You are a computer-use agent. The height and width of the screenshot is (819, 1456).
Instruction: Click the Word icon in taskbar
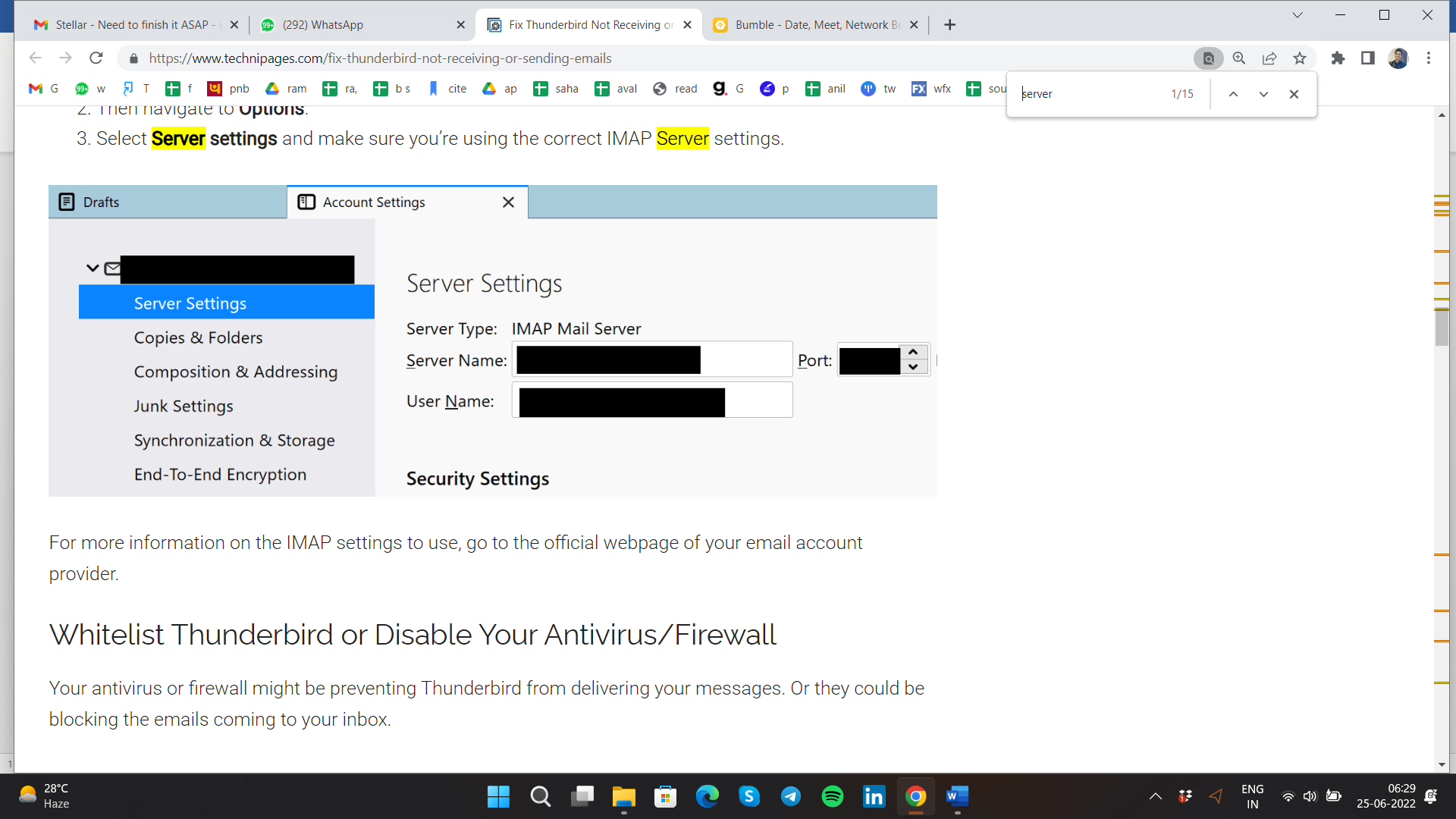[957, 796]
